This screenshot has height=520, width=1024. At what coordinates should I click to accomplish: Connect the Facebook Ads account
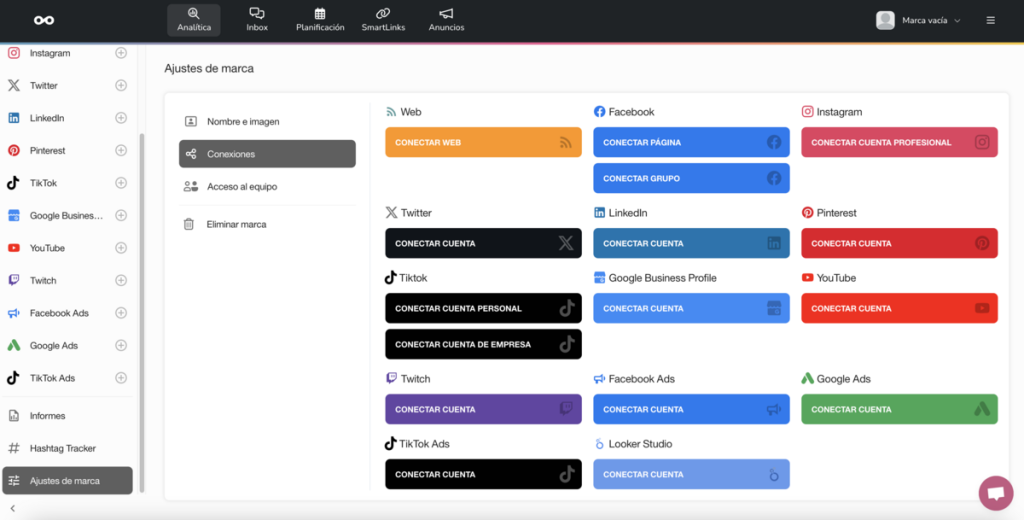click(x=692, y=410)
